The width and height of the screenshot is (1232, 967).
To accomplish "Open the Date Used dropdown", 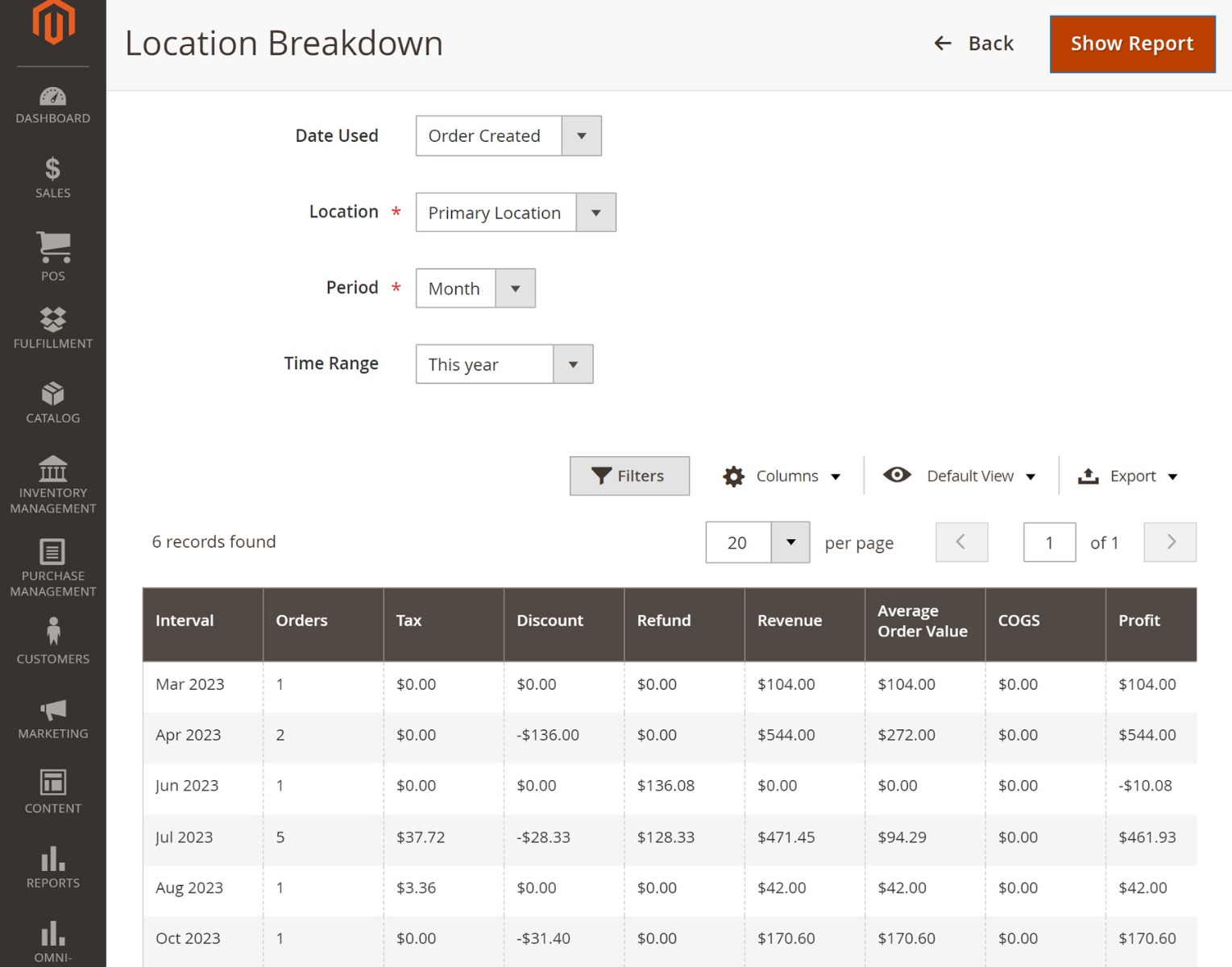I will pos(582,135).
